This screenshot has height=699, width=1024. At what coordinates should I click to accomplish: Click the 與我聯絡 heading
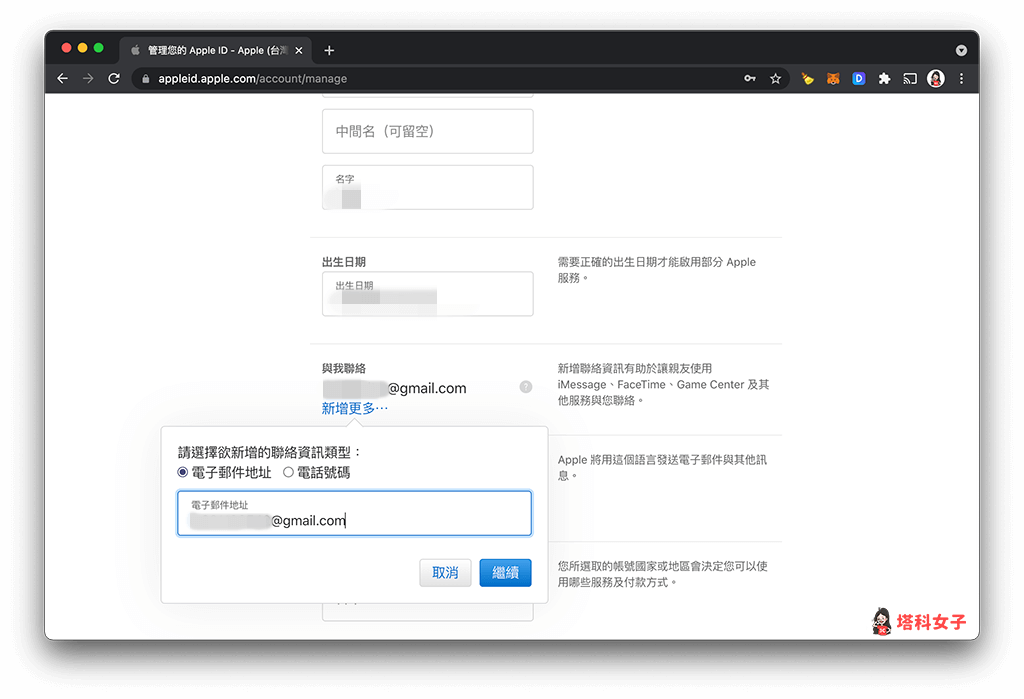(x=344, y=368)
